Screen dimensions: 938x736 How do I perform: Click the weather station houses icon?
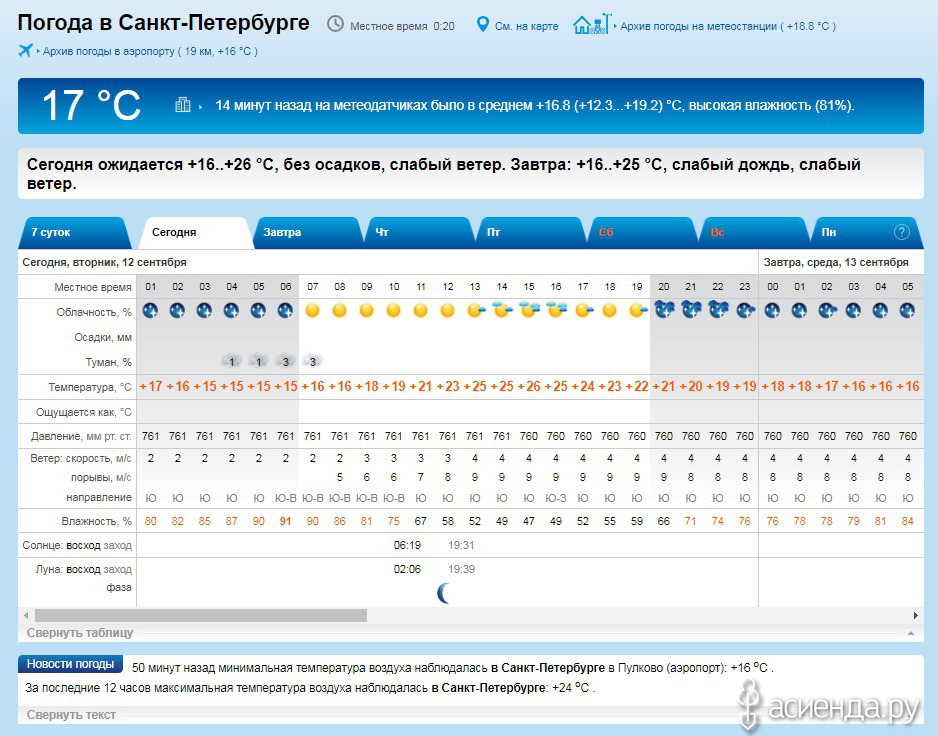coord(592,24)
